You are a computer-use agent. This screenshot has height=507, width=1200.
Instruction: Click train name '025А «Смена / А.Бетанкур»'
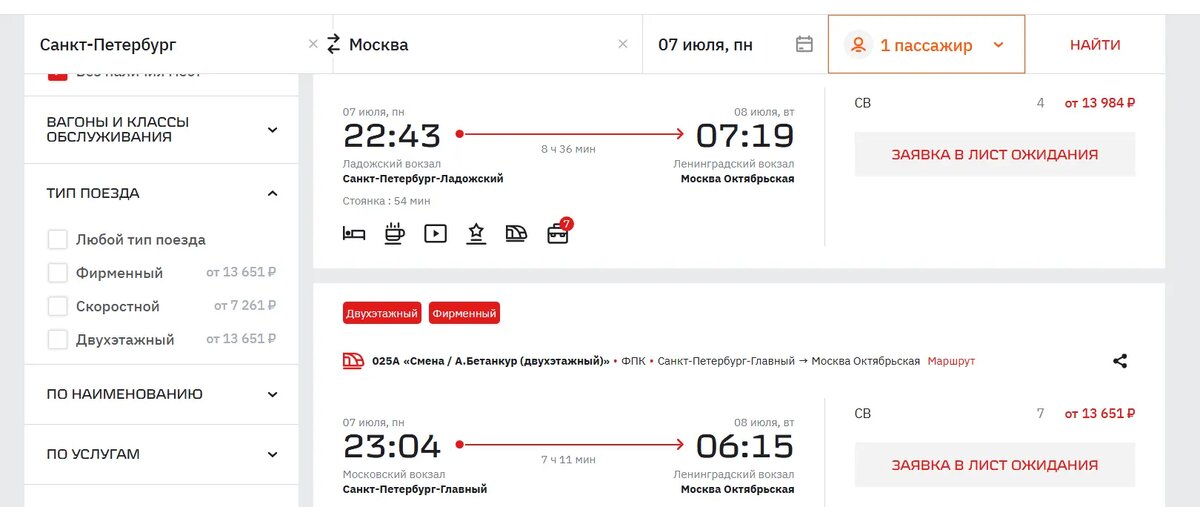491,361
